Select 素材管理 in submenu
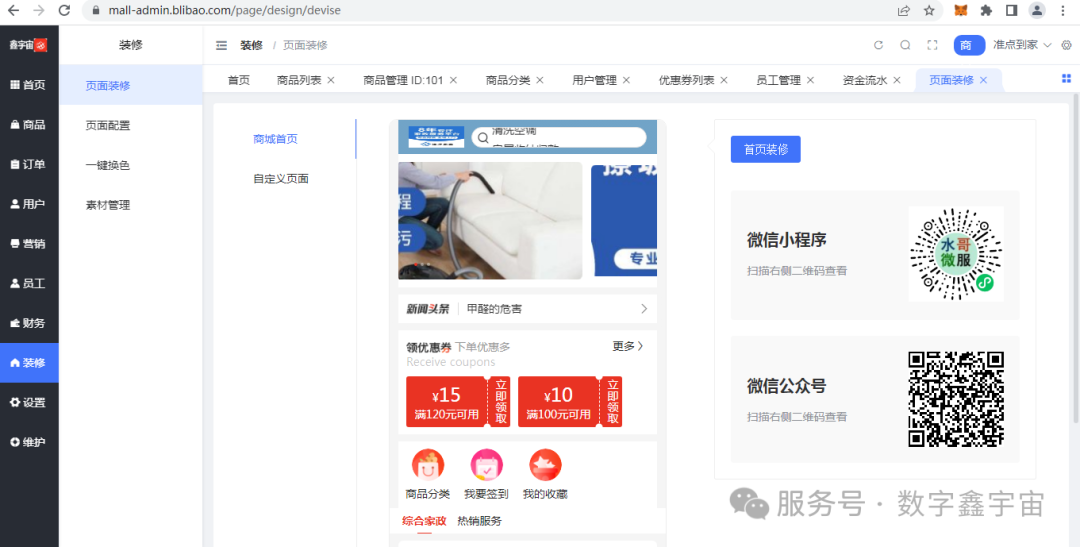The width and height of the screenshot is (1080, 547). point(131,205)
